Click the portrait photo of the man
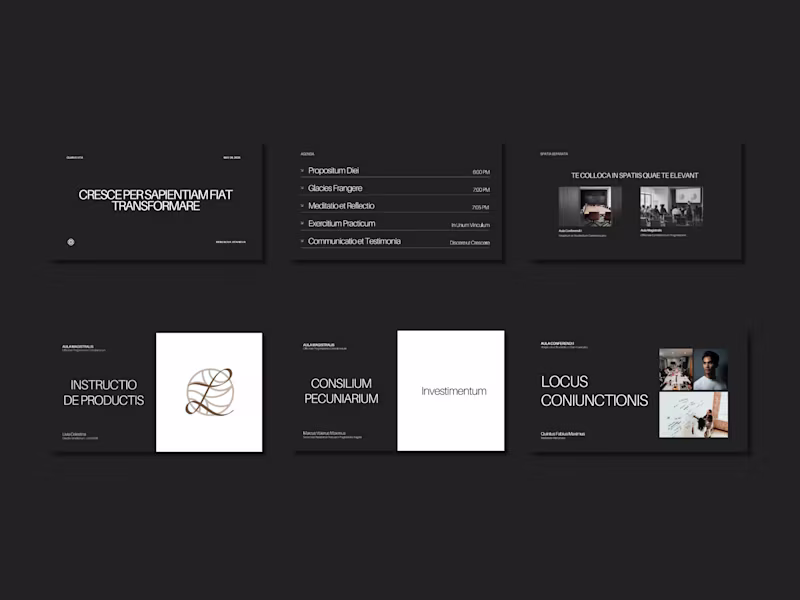The height and width of the screenshot is (600, 800). 711,369
